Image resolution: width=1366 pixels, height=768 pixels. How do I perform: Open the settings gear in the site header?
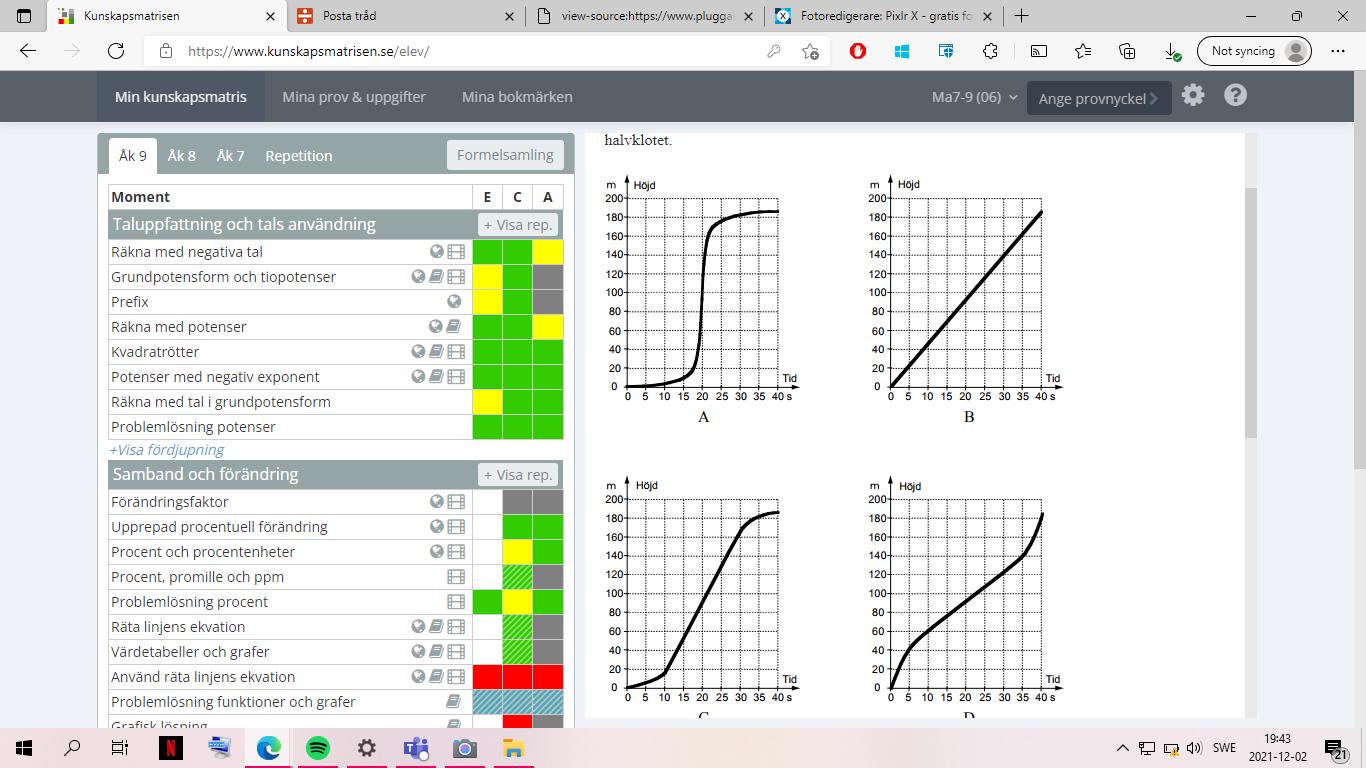1193,96
